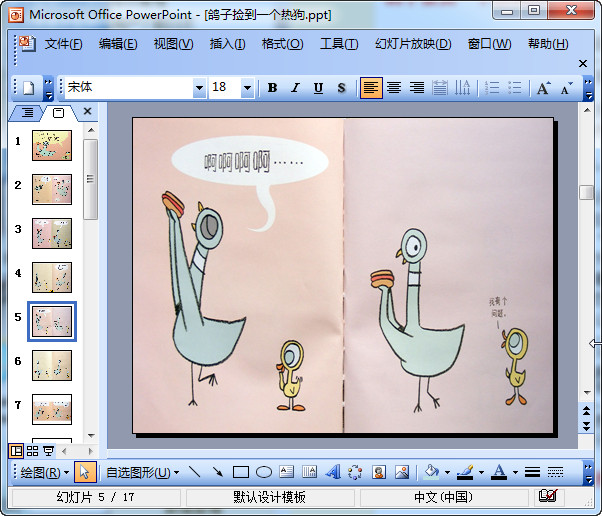Insert Clip Art
This screenshot has height=516, width=602.
[379, 472]
